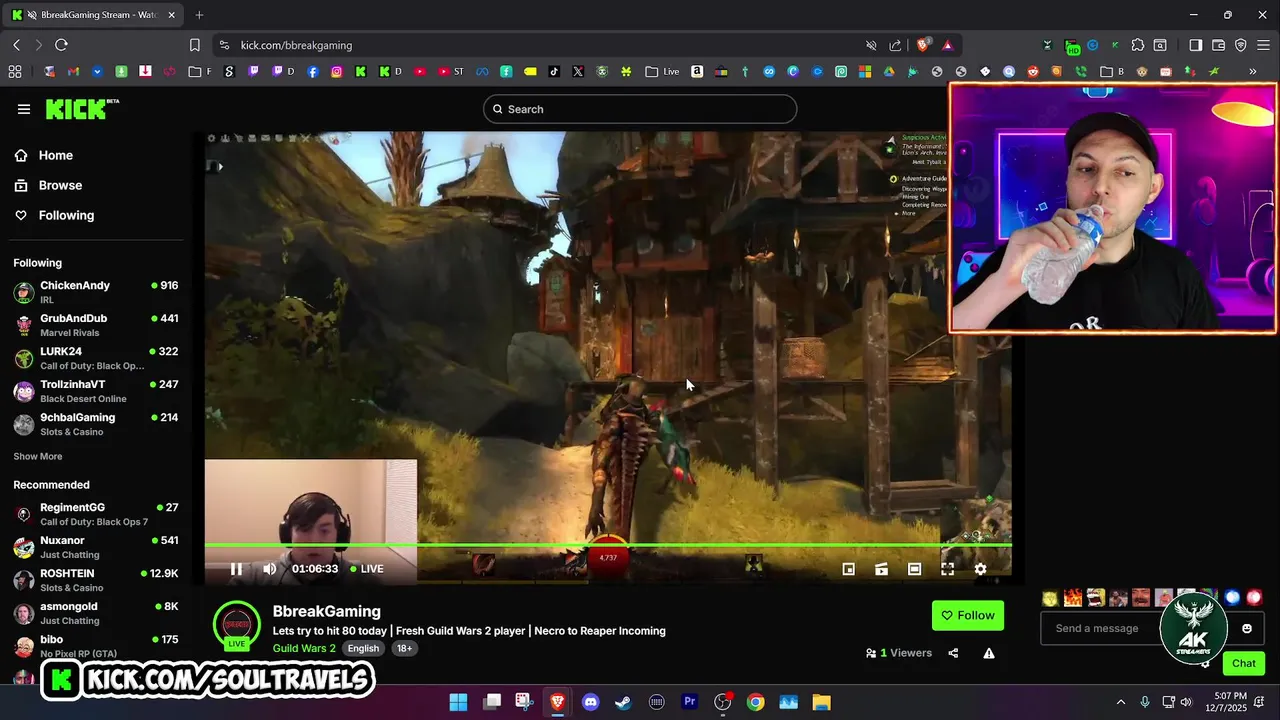Open the Windows Start menu
The height and width of the screenshot is (720, 1280).
click(458, 702)
